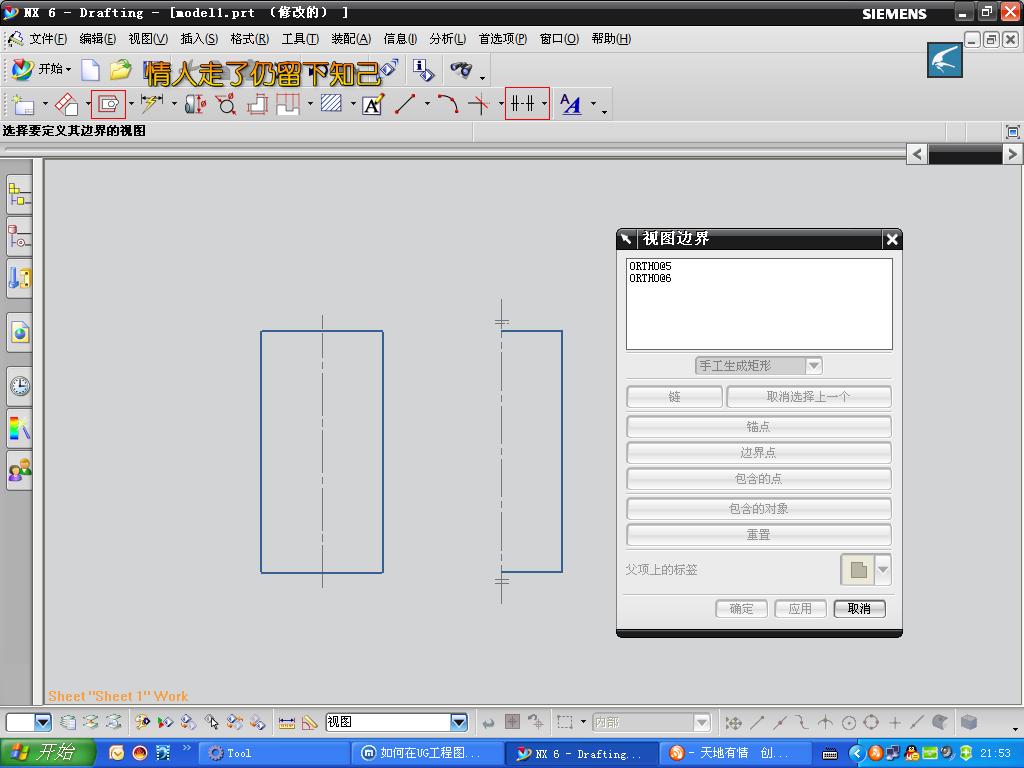Click the full-screen toggle icon near cue line
Image resolution: width=1024 pixels, height=768 pixels.
pyautogui.click(x=1012, y=132)
